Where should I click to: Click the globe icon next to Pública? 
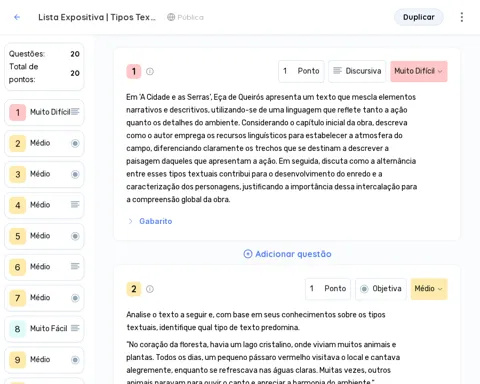pyautogui.click(x=171, y=17)
